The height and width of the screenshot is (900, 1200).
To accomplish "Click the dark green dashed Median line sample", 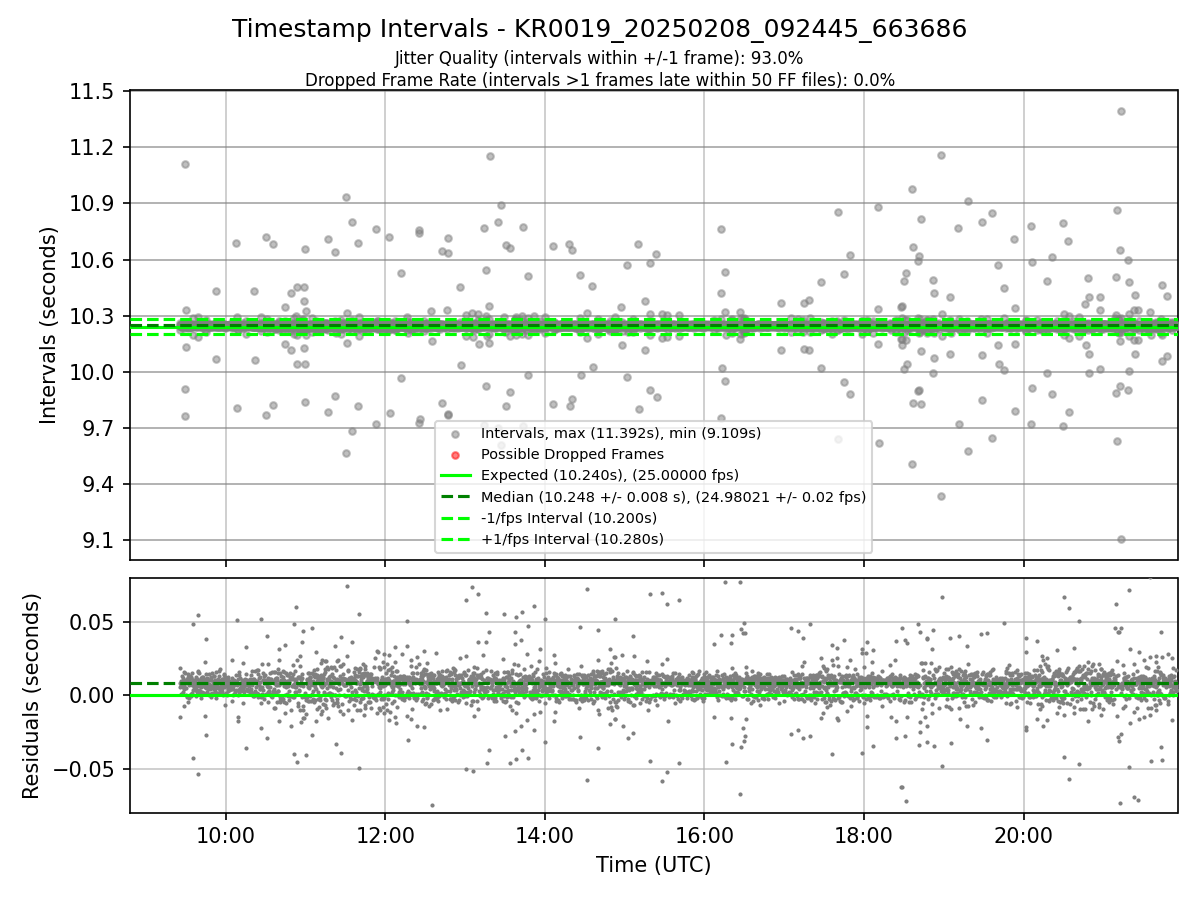I will point(456,497).
